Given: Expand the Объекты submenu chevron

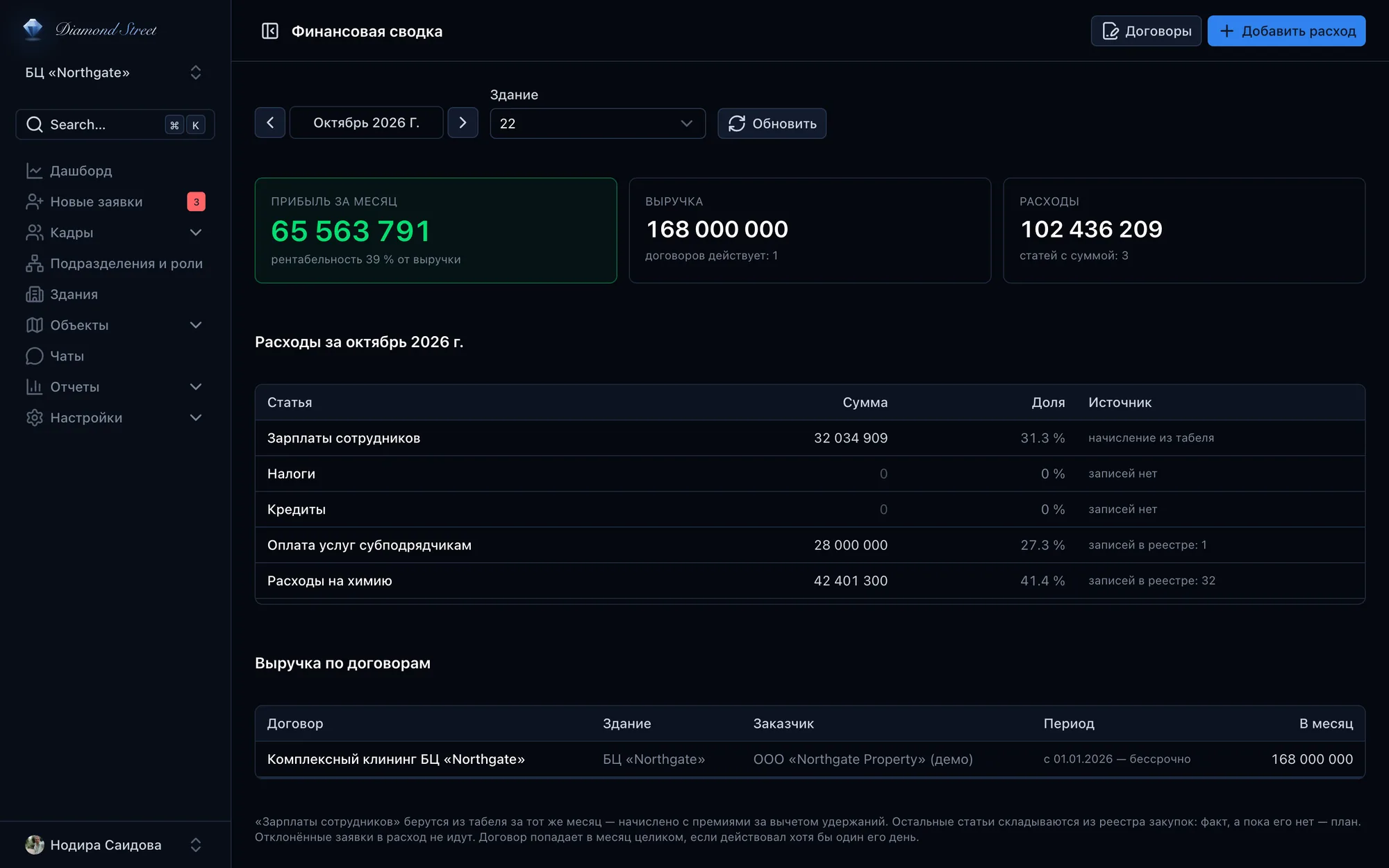Looking at the screenshot, I should coord(196,325).
